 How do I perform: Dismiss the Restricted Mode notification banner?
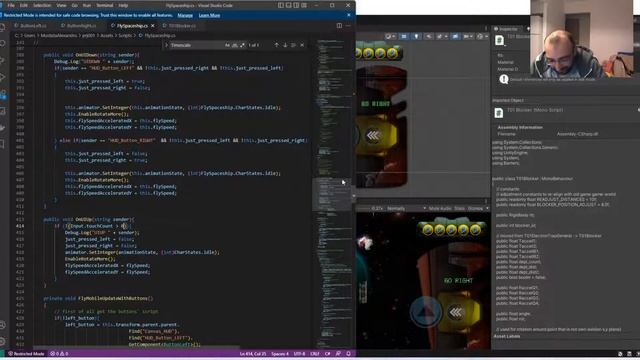pyautogui.click(x=349, y=15)
